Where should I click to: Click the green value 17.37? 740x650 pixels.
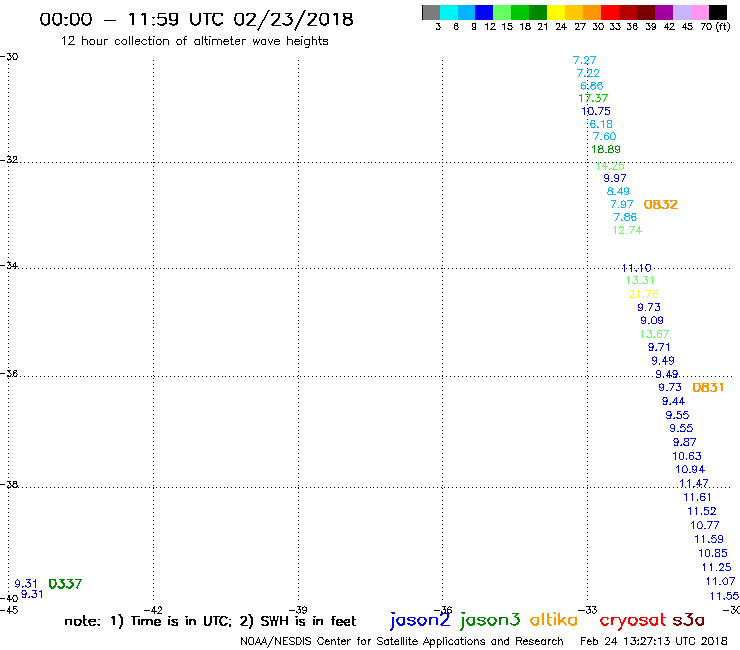coord(593,98)
